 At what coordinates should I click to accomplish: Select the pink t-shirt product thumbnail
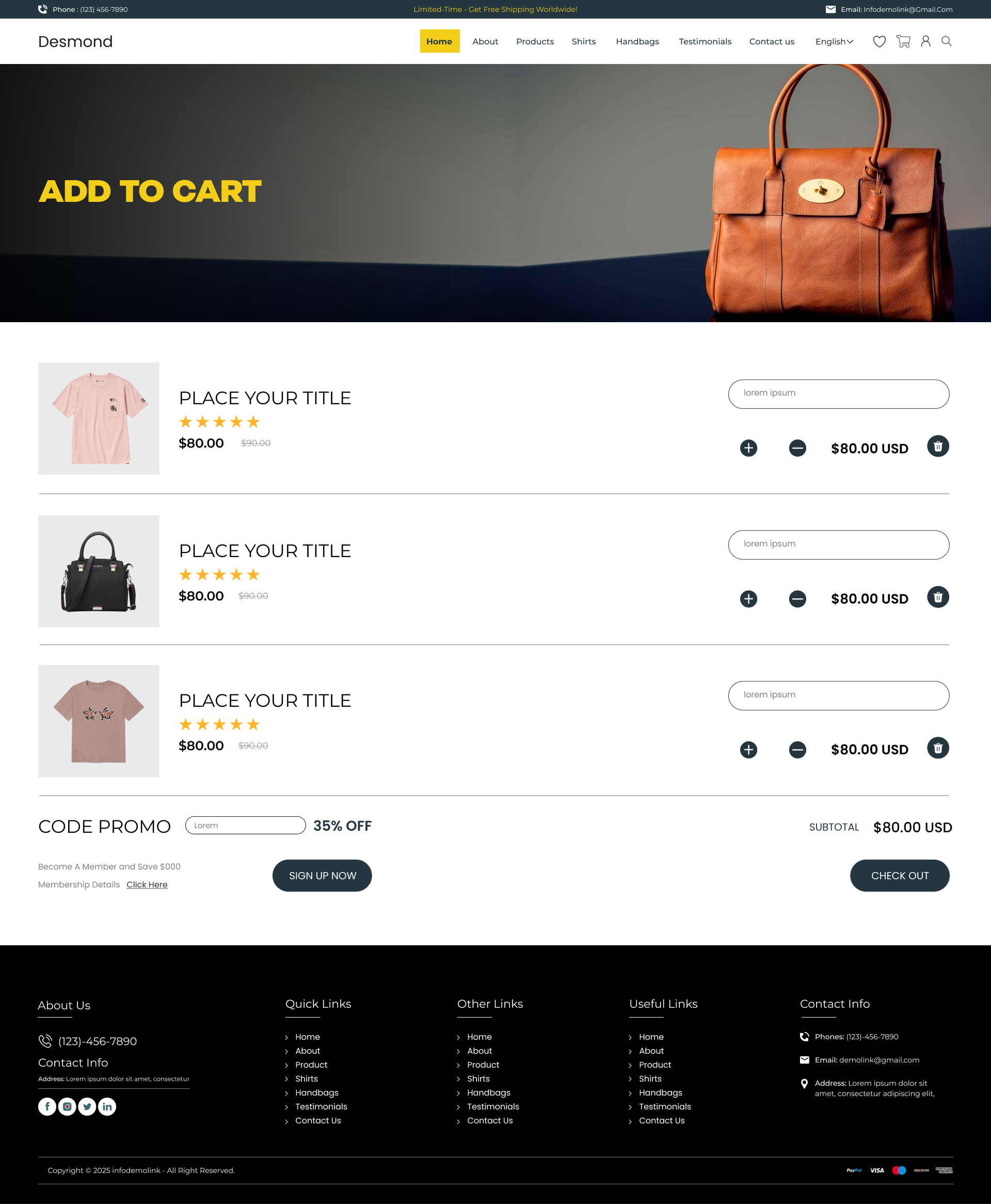[99, 419]
